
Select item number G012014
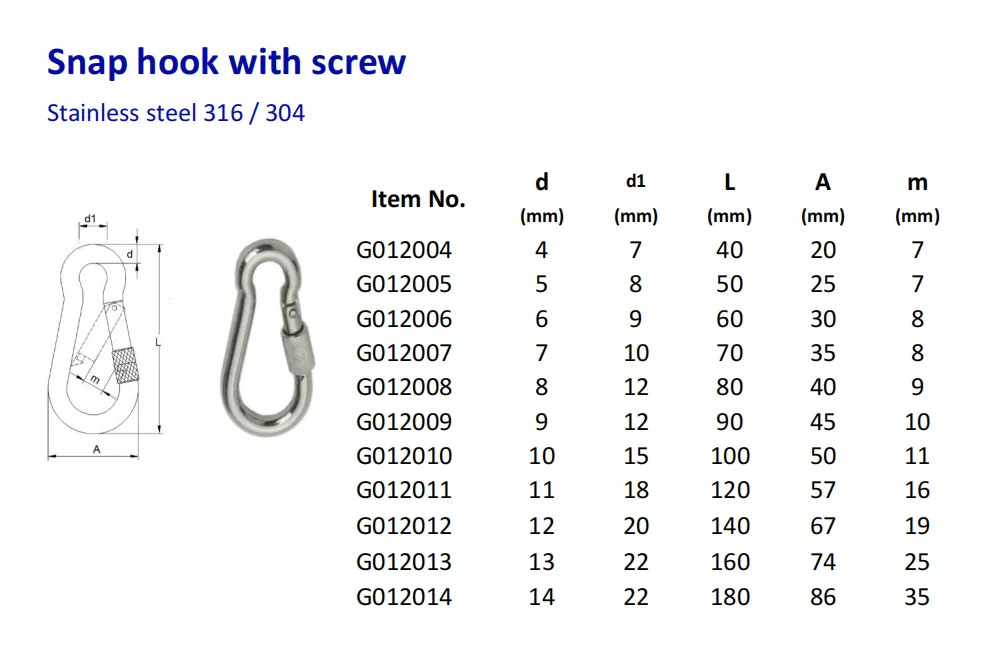coord(404,597)
